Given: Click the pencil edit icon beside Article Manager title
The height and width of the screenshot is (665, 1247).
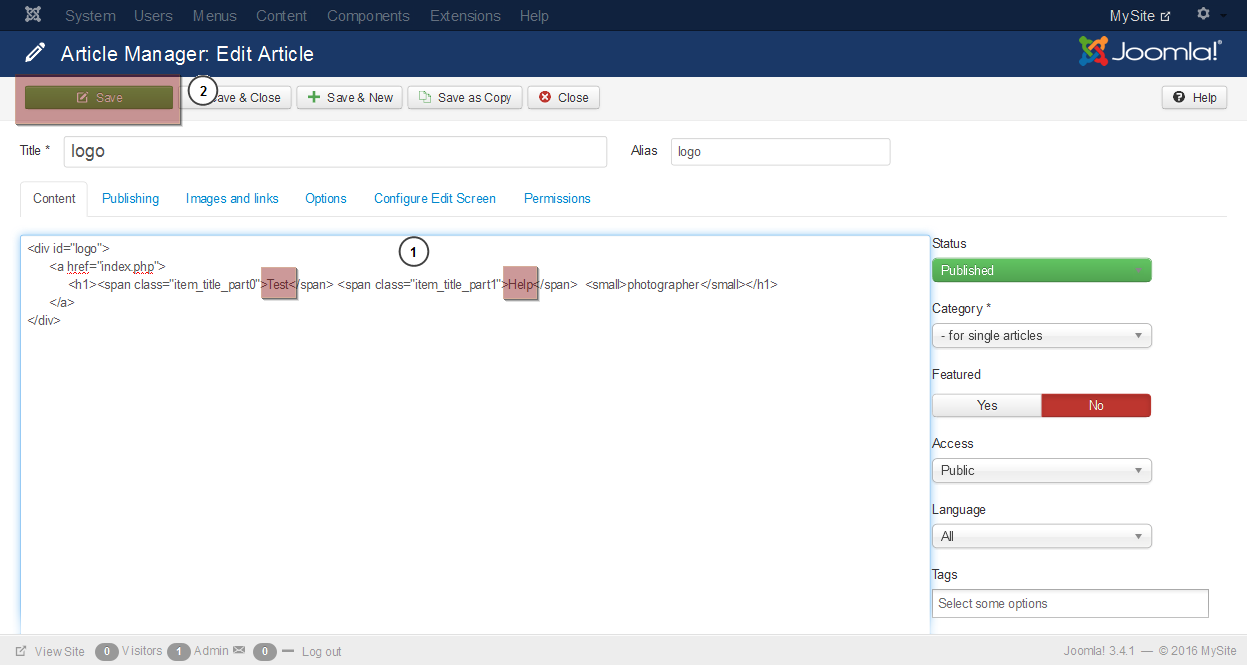Looking at the screenshot, I should [37, 55].
